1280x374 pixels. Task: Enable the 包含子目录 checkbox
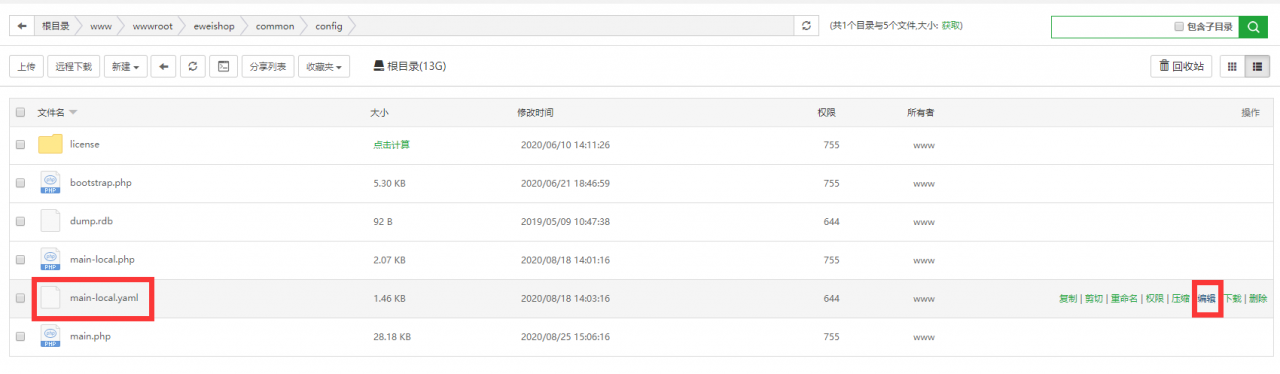coord(1179,27)
